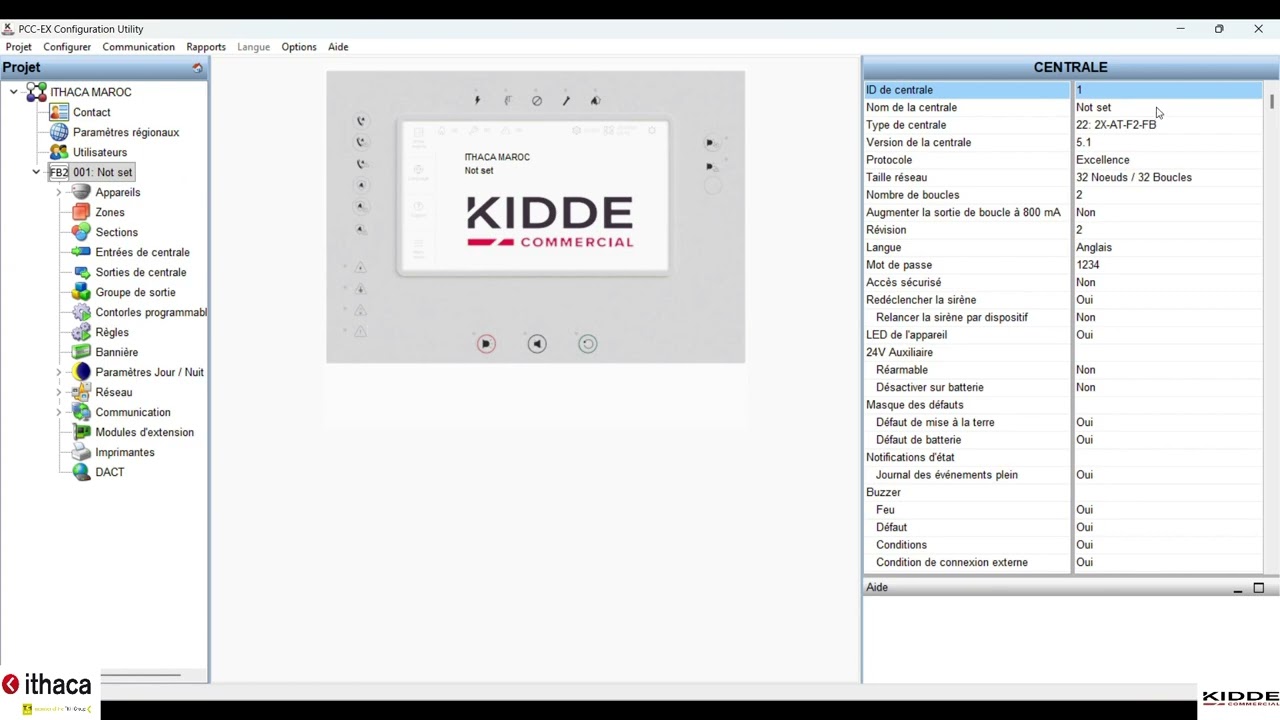Viewport: 1280px width, 720px height.
Task: Click the Nom de la centrale value
Action: pos(1168,107)
